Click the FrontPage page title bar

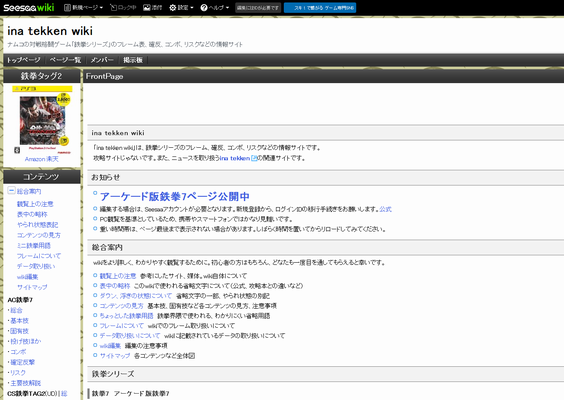323,76
